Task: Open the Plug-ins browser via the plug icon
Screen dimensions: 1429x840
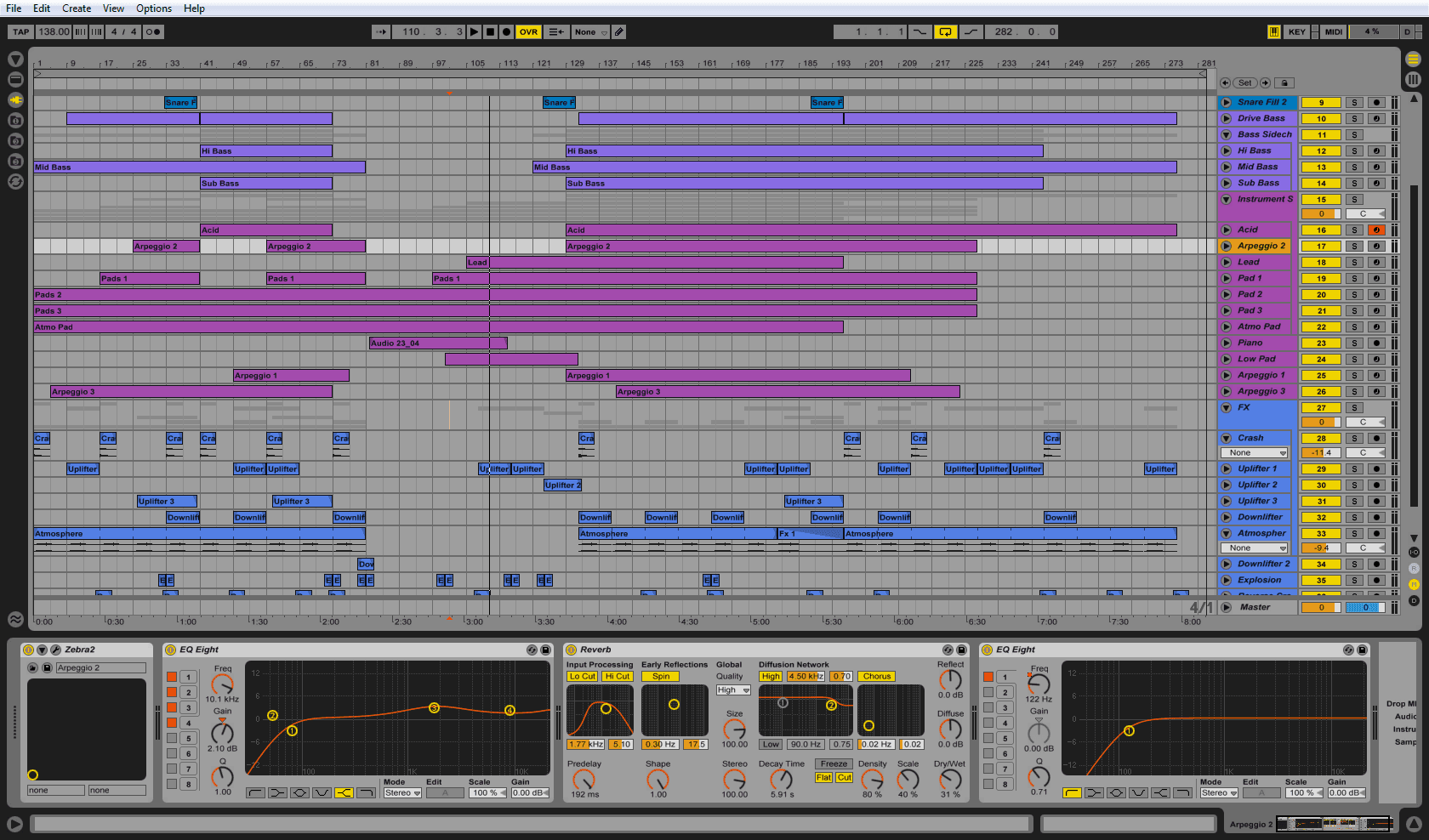Action: [15, 100]
